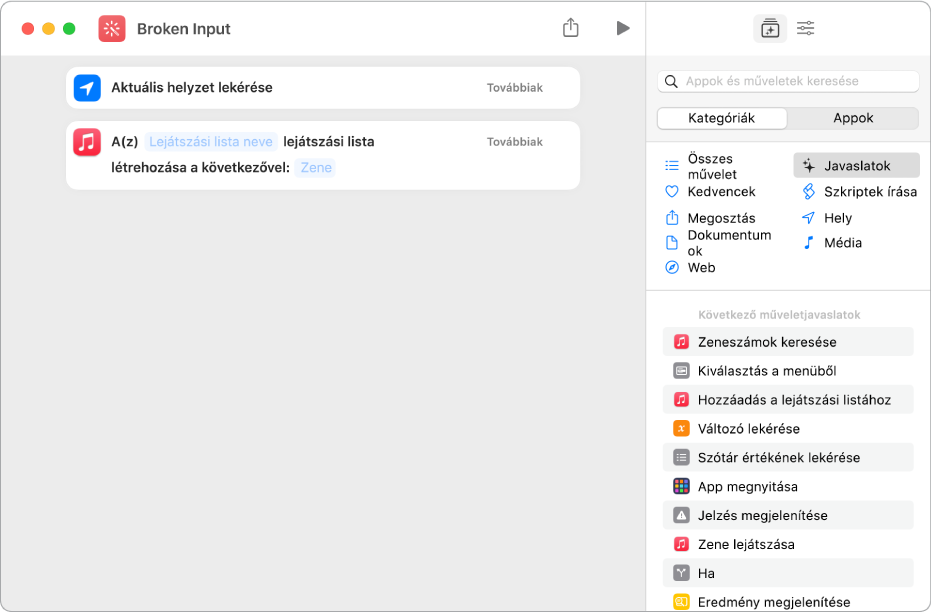Select the Javaslatok category
Screen dimensions: 931x612
coord(856,166)
